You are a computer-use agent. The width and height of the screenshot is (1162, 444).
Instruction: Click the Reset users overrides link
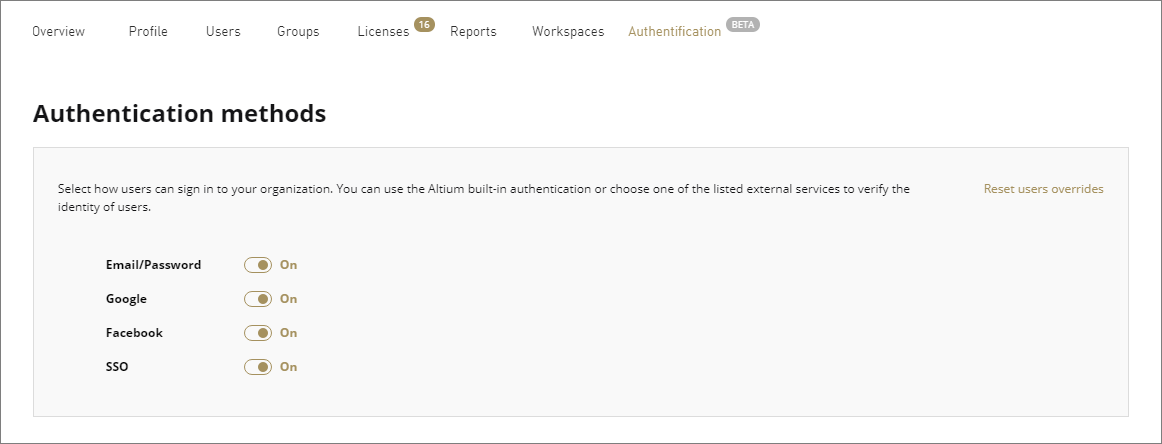[1043, 189]
